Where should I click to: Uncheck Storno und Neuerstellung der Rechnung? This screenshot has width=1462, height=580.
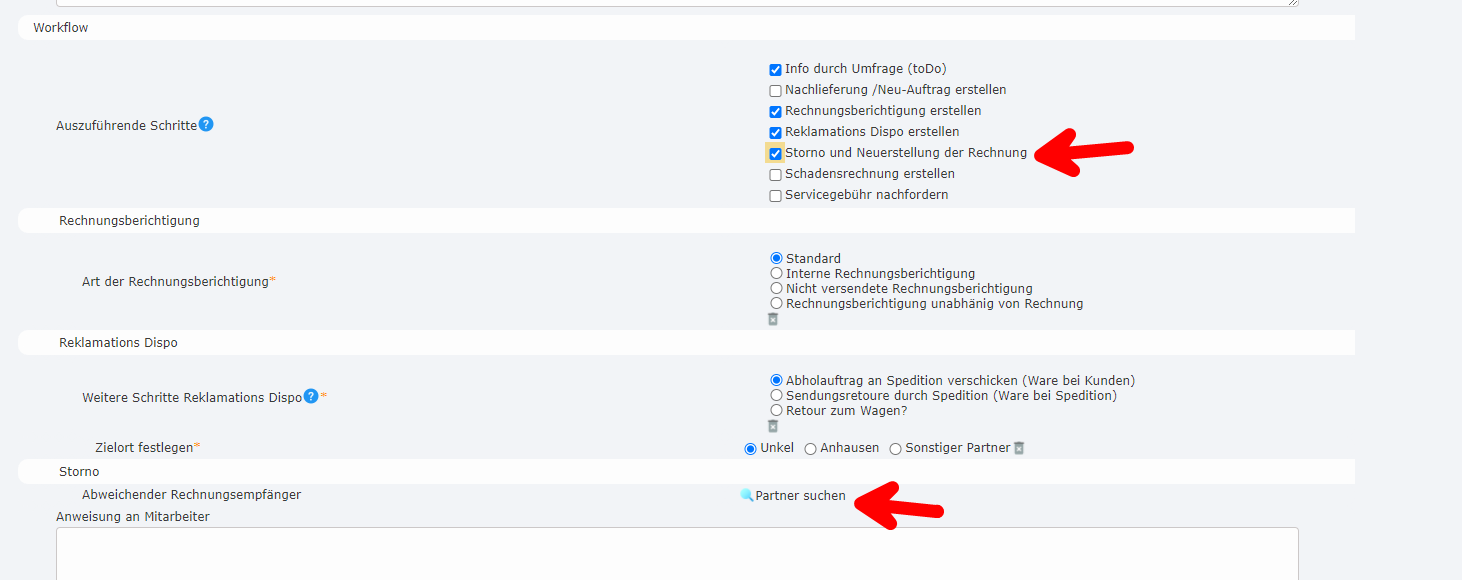click(774, 152)
